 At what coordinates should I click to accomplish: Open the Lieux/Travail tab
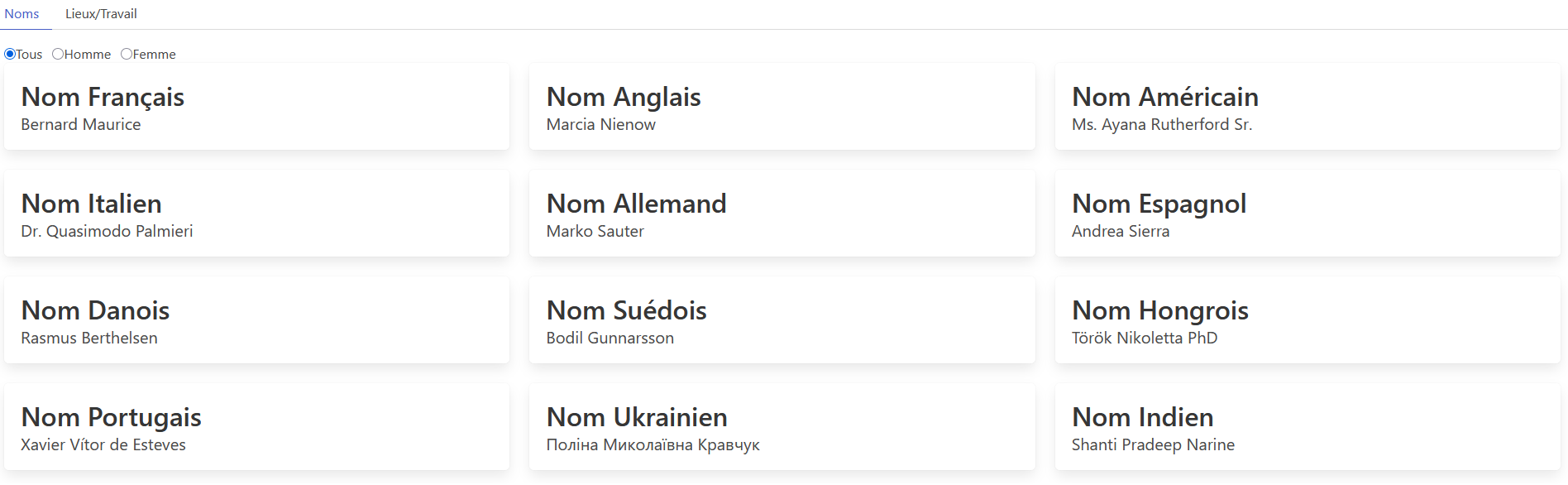click(101, 14)
